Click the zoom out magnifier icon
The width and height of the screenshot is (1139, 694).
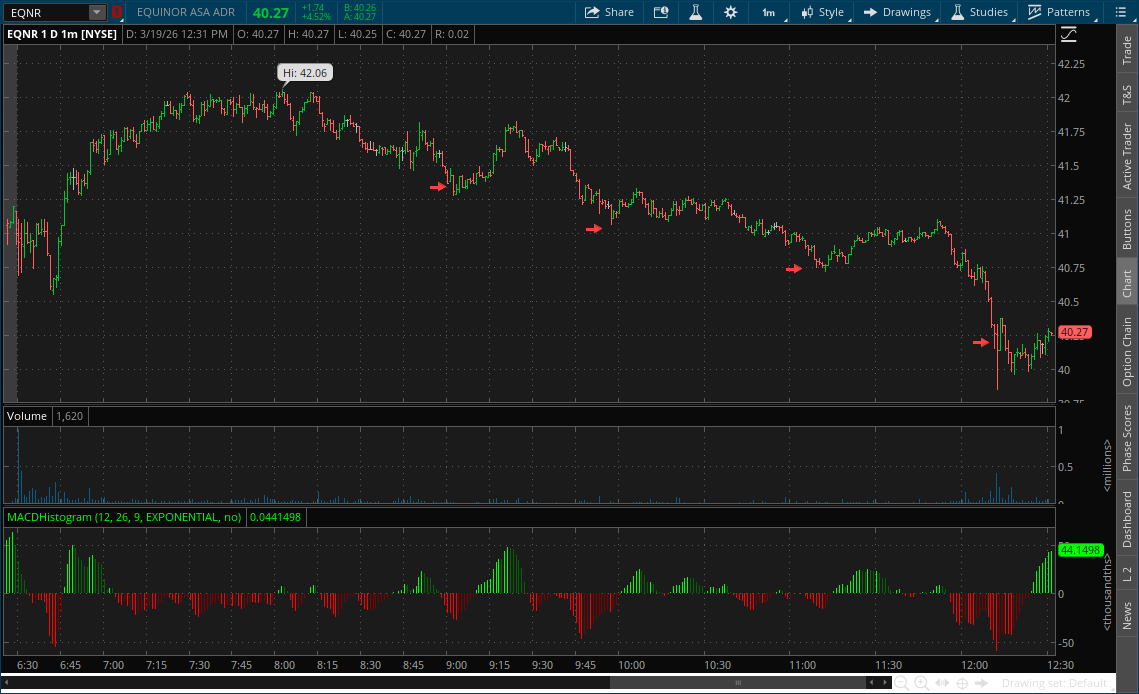coord(901,683)
